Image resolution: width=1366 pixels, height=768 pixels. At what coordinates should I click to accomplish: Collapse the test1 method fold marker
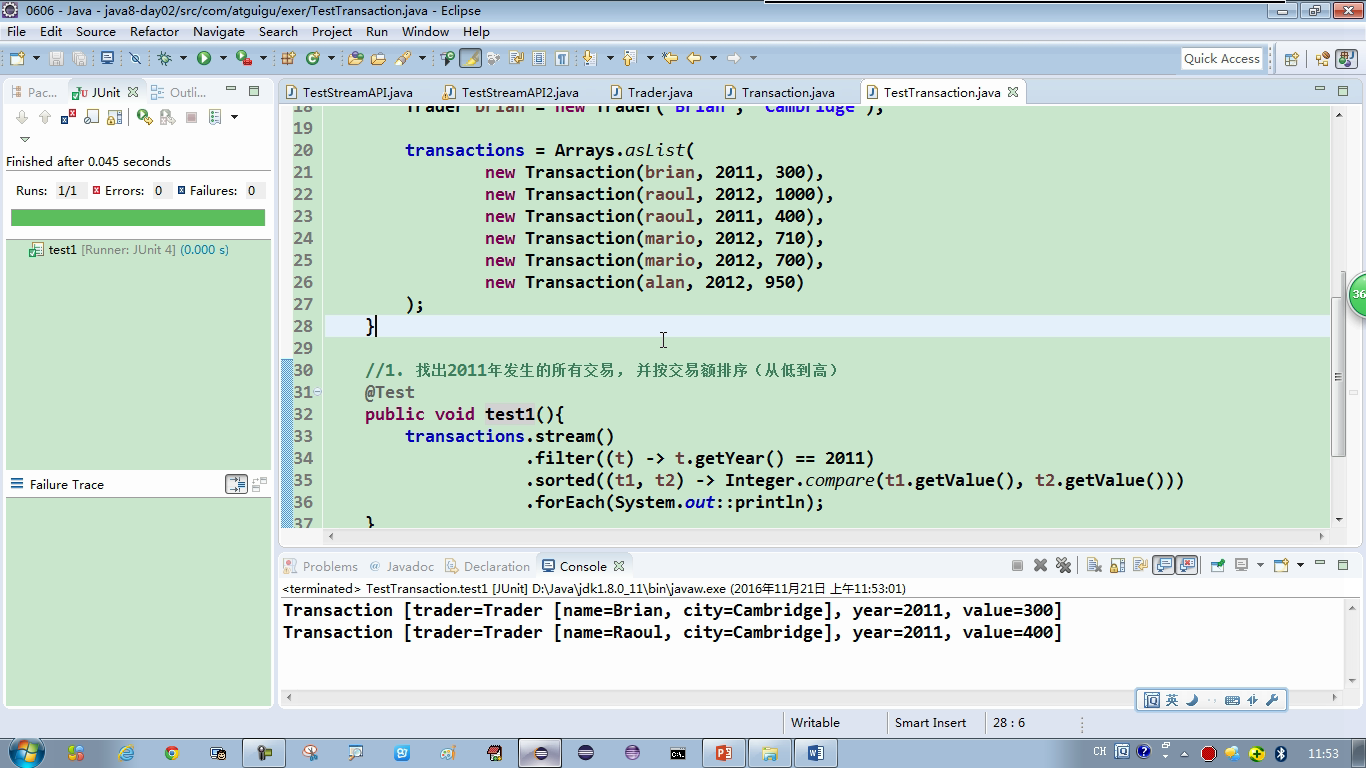[317, 392]
